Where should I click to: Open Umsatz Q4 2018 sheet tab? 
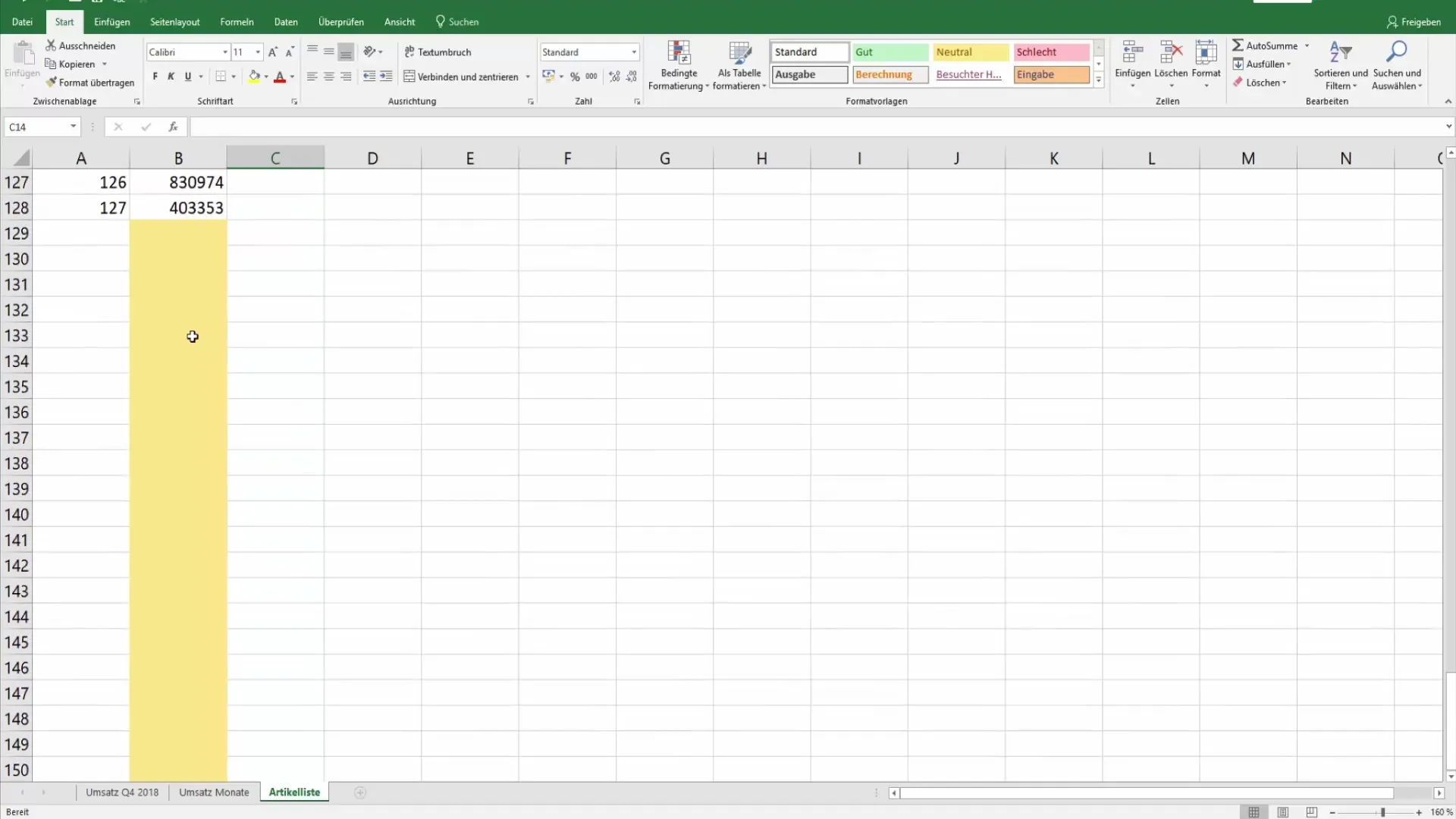coord(122,792)
